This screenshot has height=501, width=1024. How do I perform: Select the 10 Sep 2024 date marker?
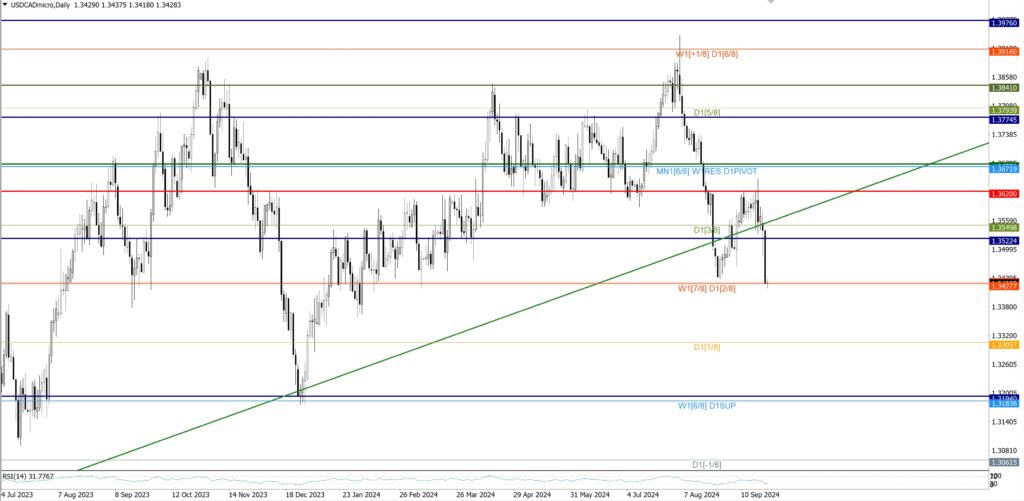[x=759, y=494]
